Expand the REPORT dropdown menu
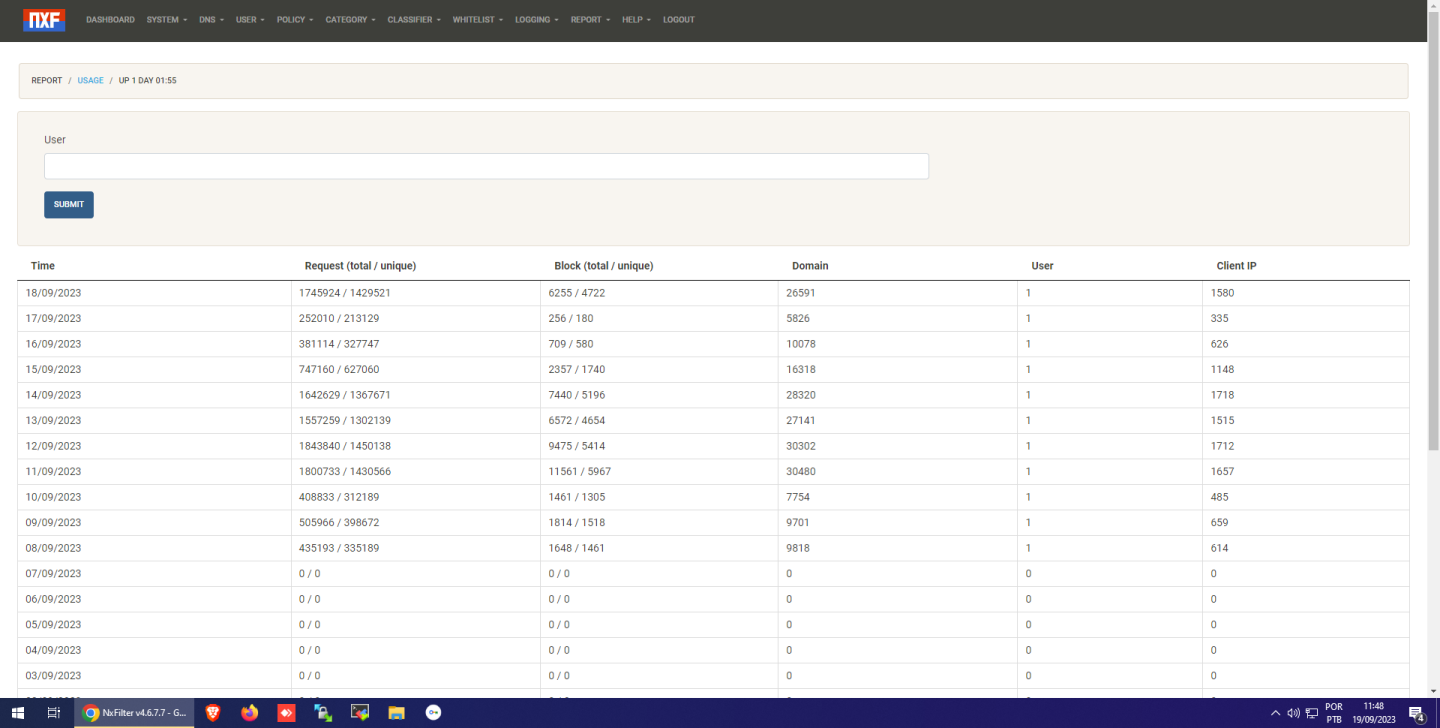Viewport: 1440px width, 728px height. (590, 20)
